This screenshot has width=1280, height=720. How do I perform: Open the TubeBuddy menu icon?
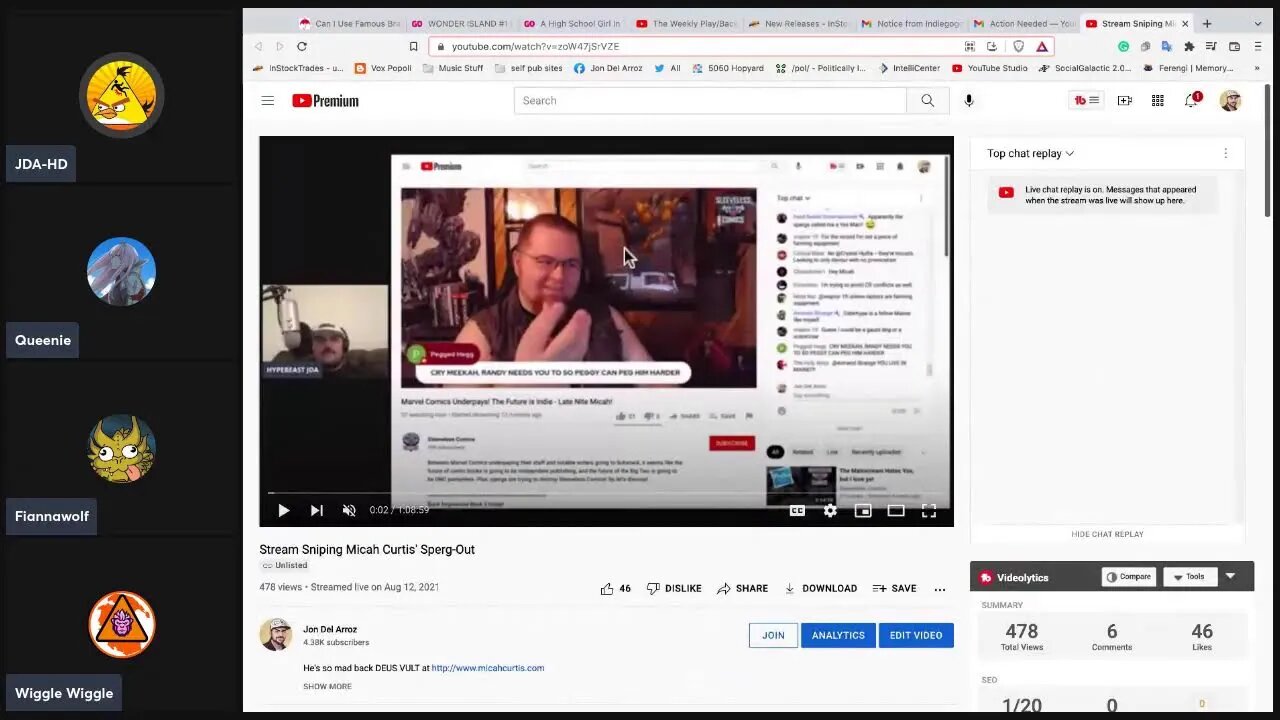1086,100
